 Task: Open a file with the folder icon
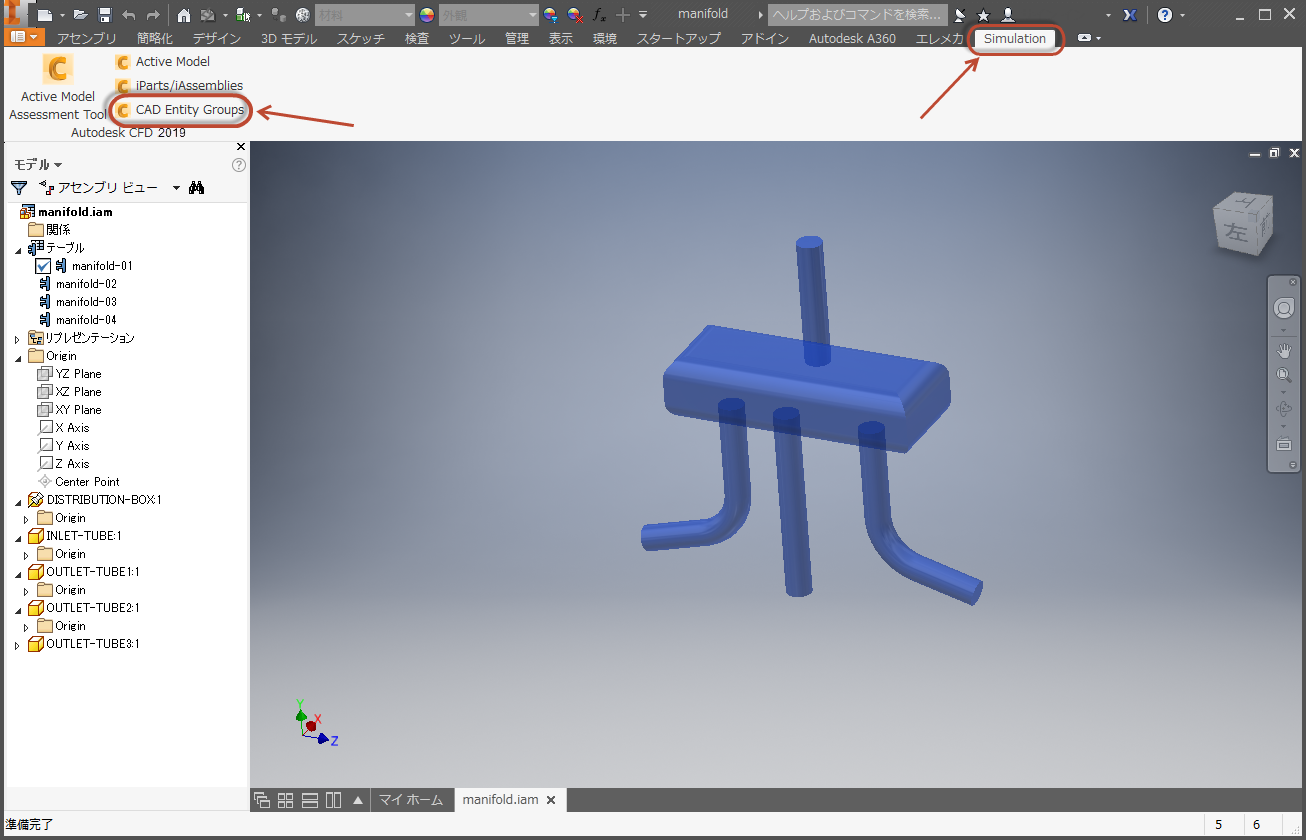(x=81, y=15)
